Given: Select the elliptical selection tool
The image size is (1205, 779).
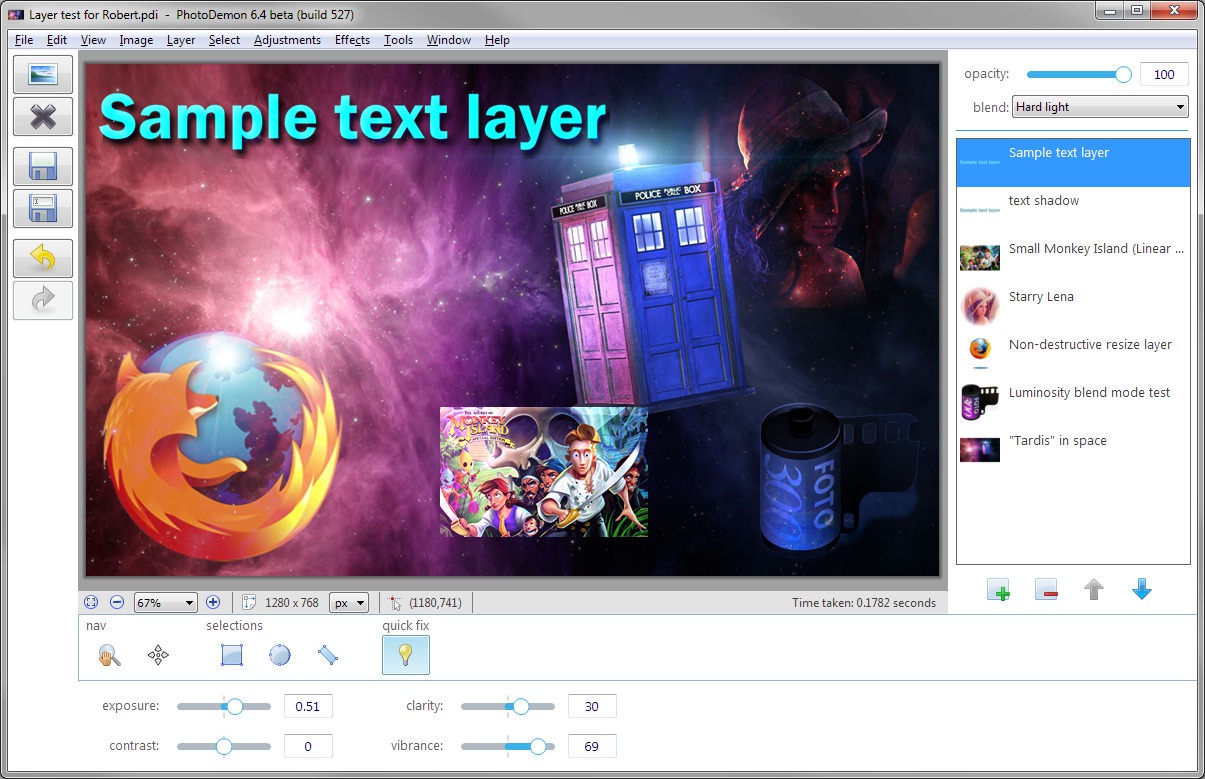Looking at the screenshot, I should click(280, 655).
